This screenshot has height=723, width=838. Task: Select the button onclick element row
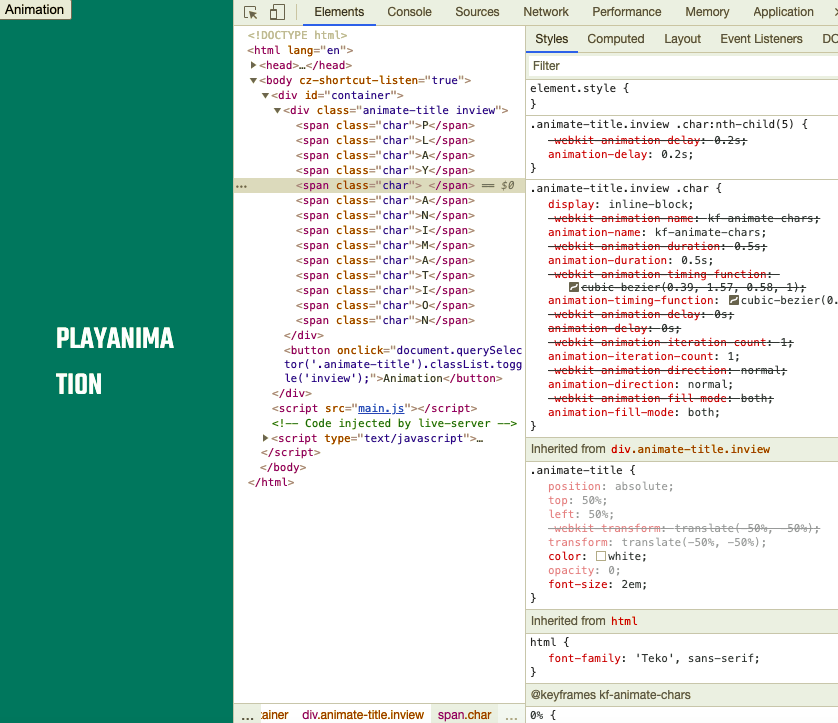point(403,364)
